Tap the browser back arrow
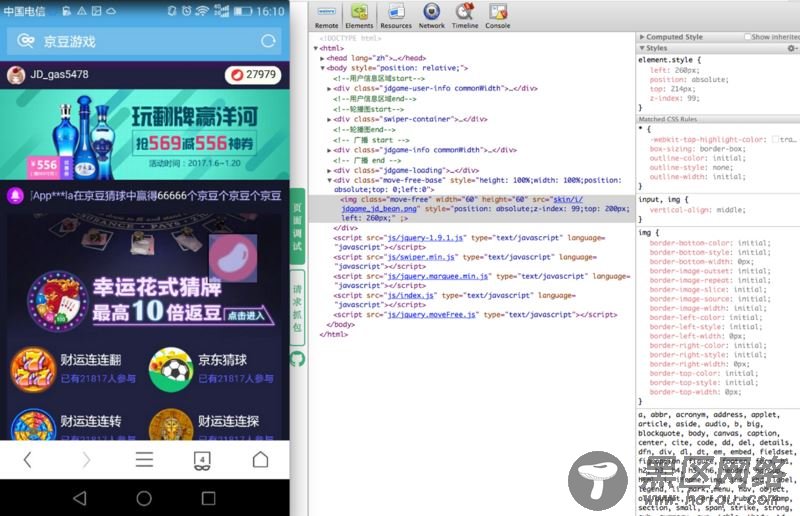 [28, 460]
